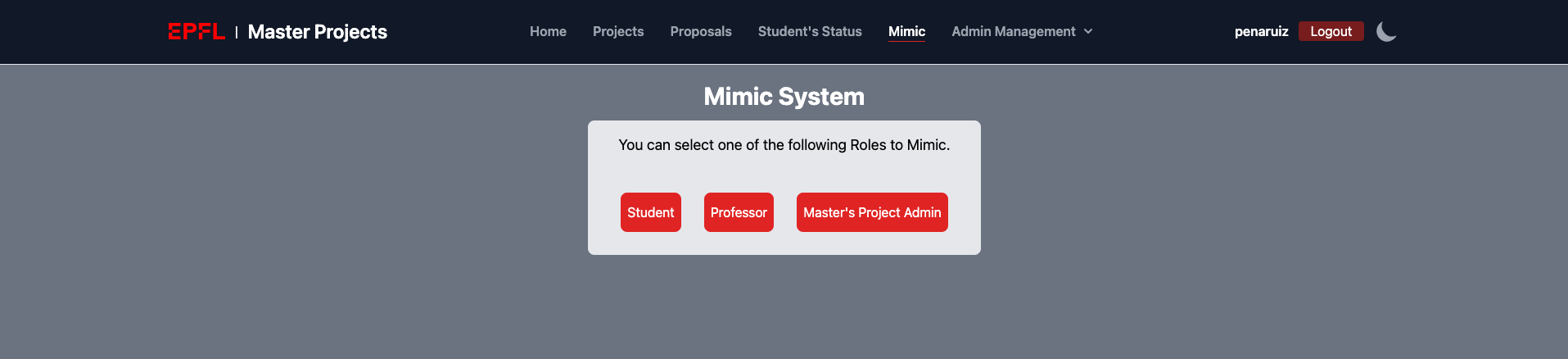Viewport: 1568px width, 359px height.
Task: Click empty space inside the roles card
Action: pyautogui.click(x=784, y=174)
